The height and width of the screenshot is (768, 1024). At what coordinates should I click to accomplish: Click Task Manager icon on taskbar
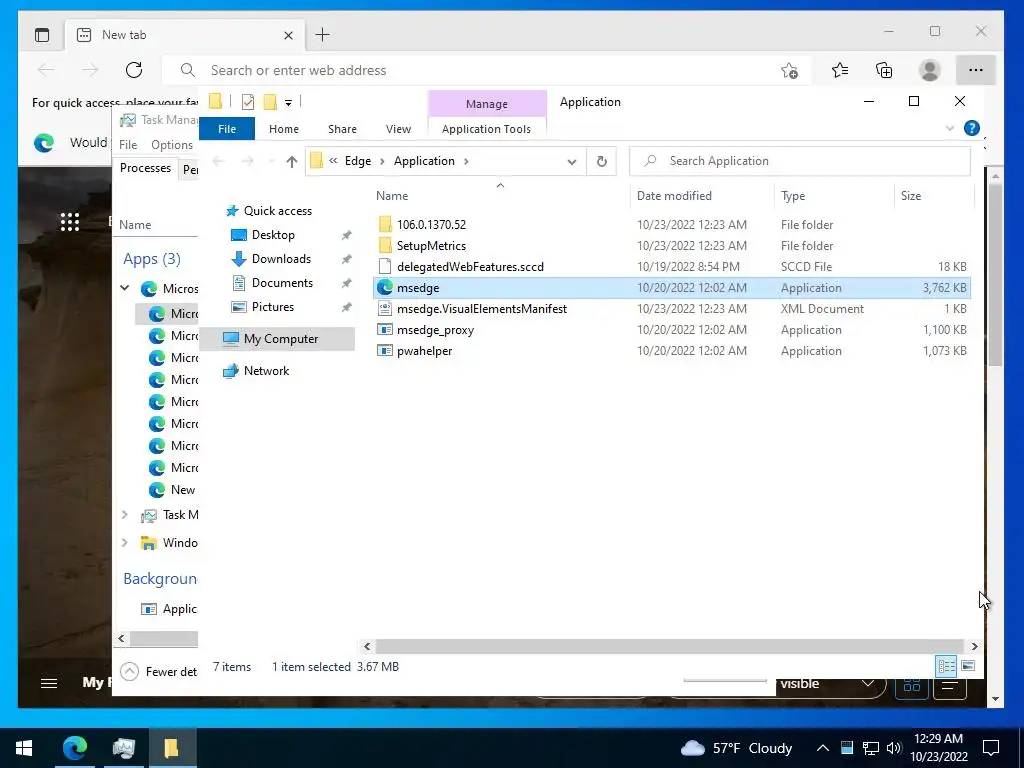click(x=123, y=748)
